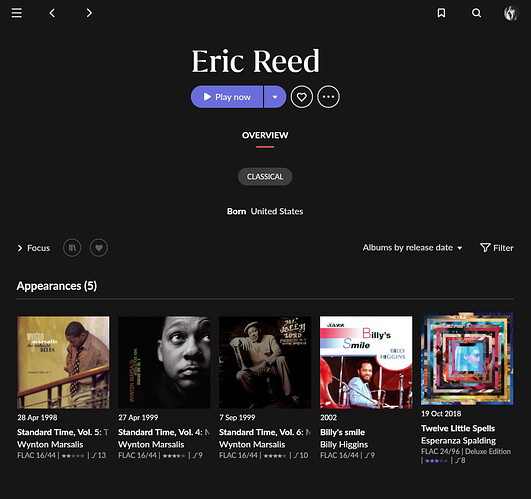Screen dimensions: 531x499
Task: Open the user profile avatar
Action: 511,13
